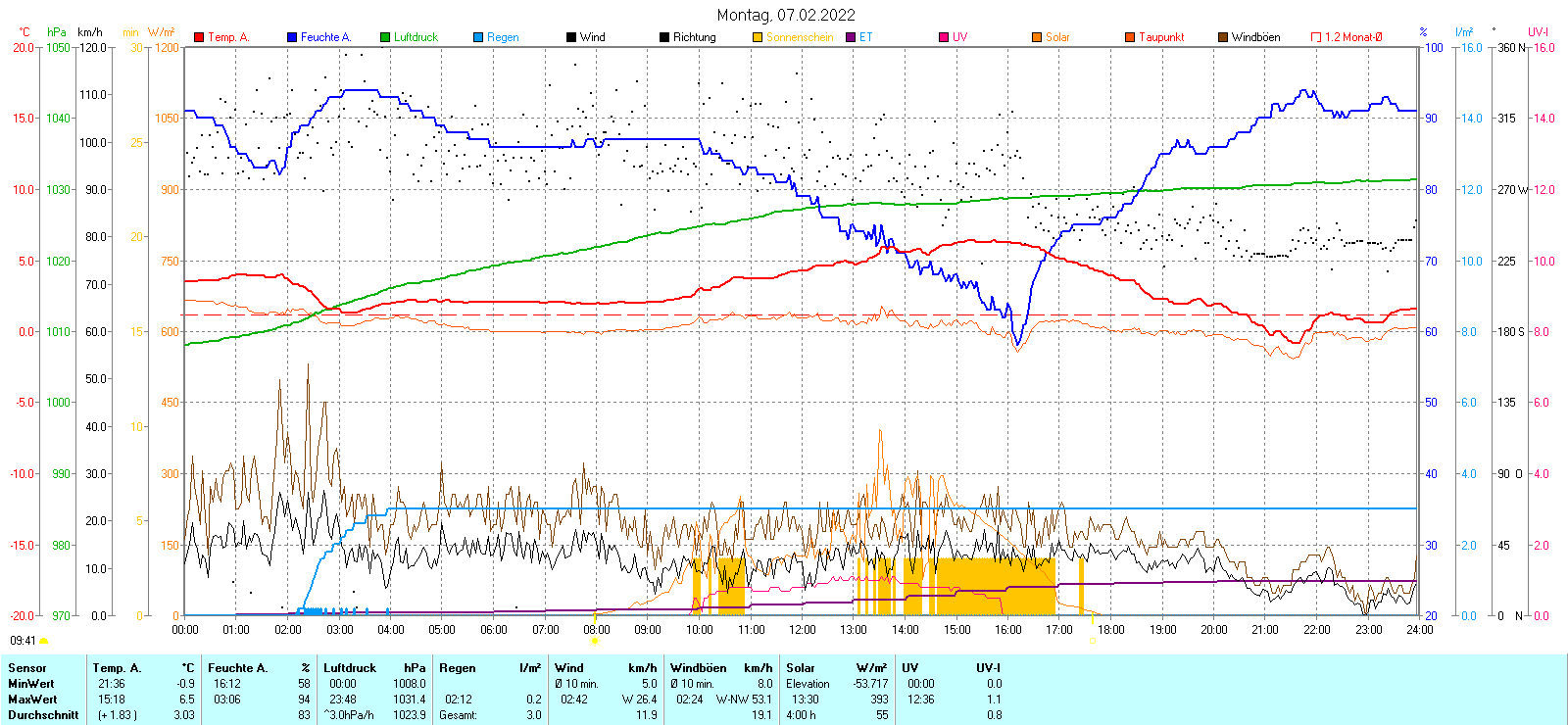Toggle the black Wind legend box

pos(571,37)
